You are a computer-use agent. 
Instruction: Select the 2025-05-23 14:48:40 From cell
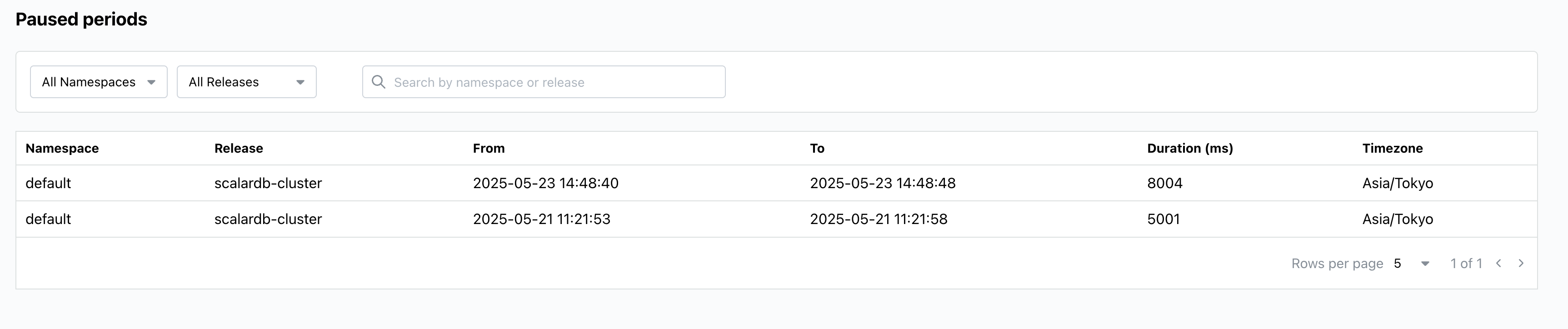point(545,183)
